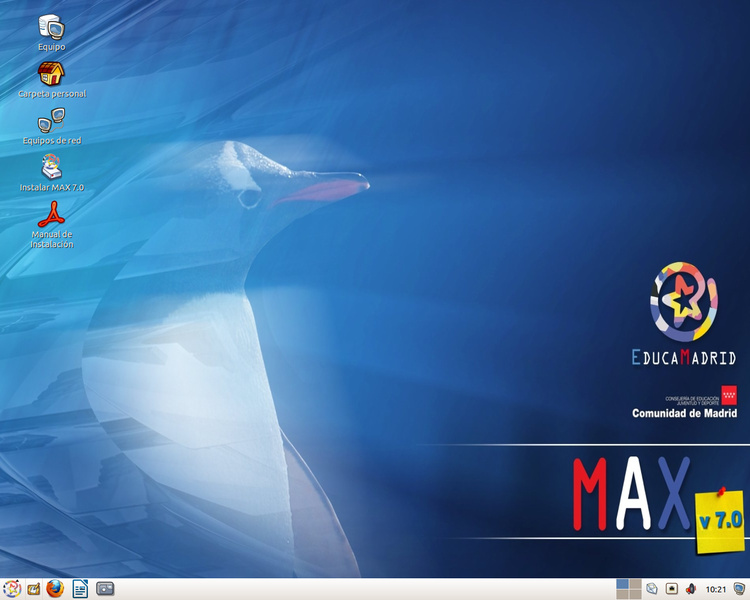Screen dimensions: 750x600
Task: Open the Carpeta personal home folder icon
Action: click(52, 79)
